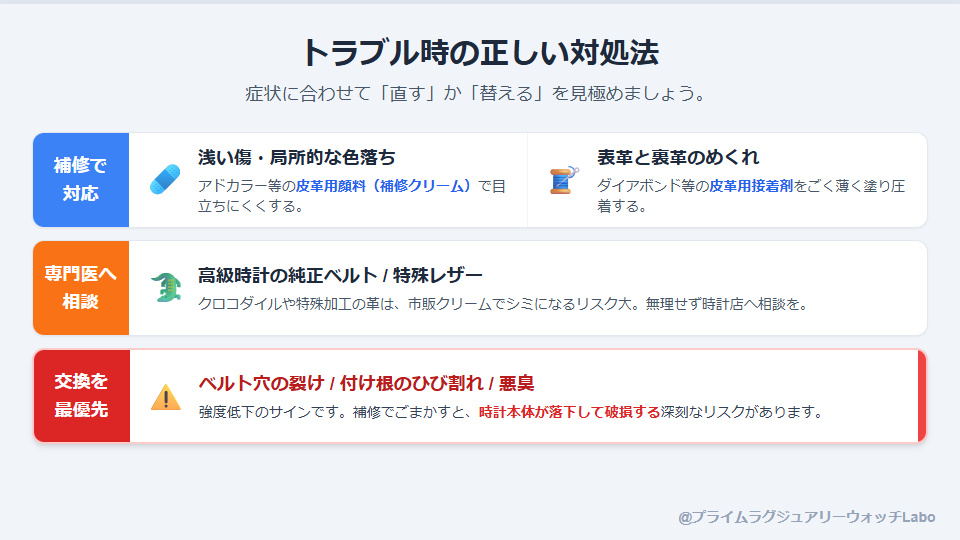The image size is (960, 540).
Task: Click the adhesive bandage icon
Action: click(x=165, y=179)
